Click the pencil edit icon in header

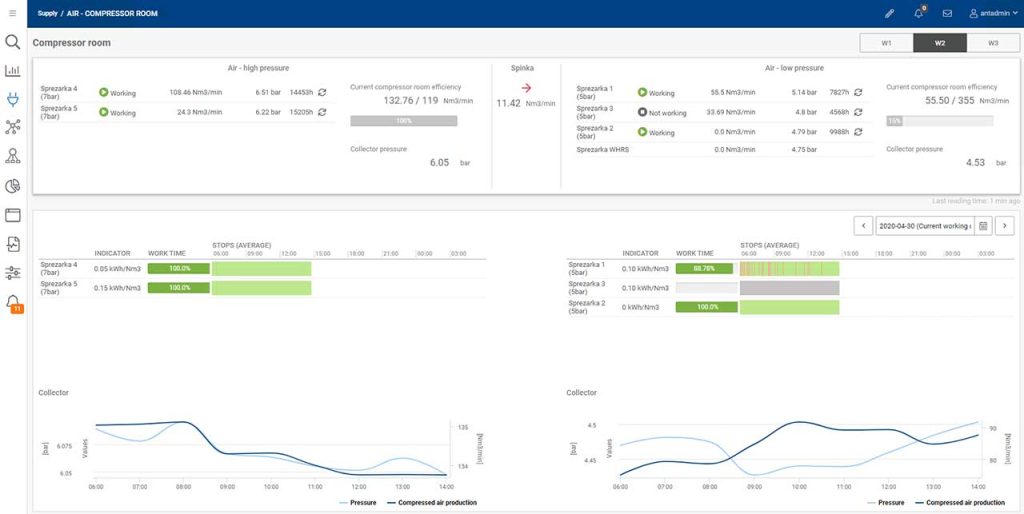point(889,13)
